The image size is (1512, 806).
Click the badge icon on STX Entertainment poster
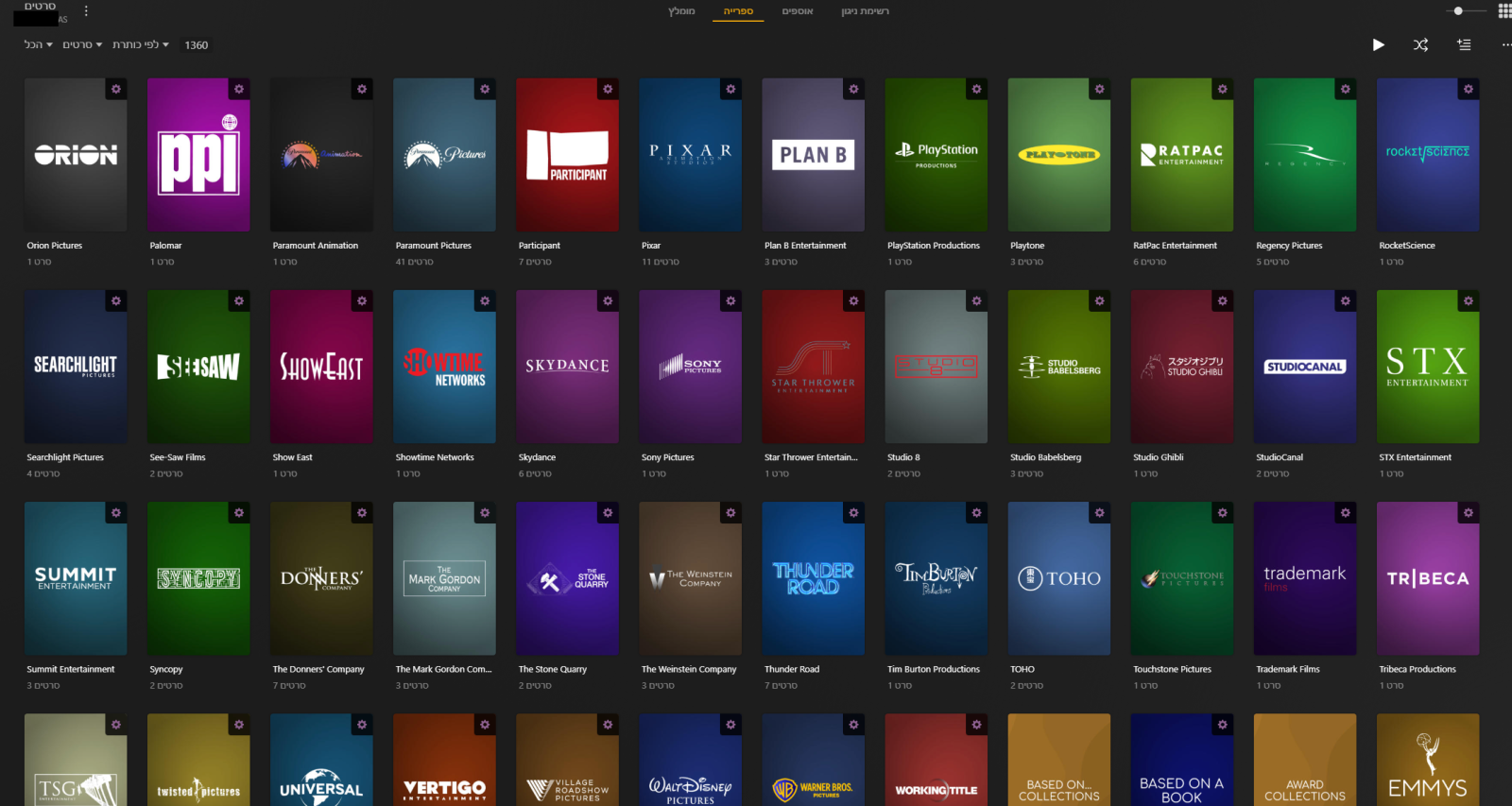pos(1468,300)
